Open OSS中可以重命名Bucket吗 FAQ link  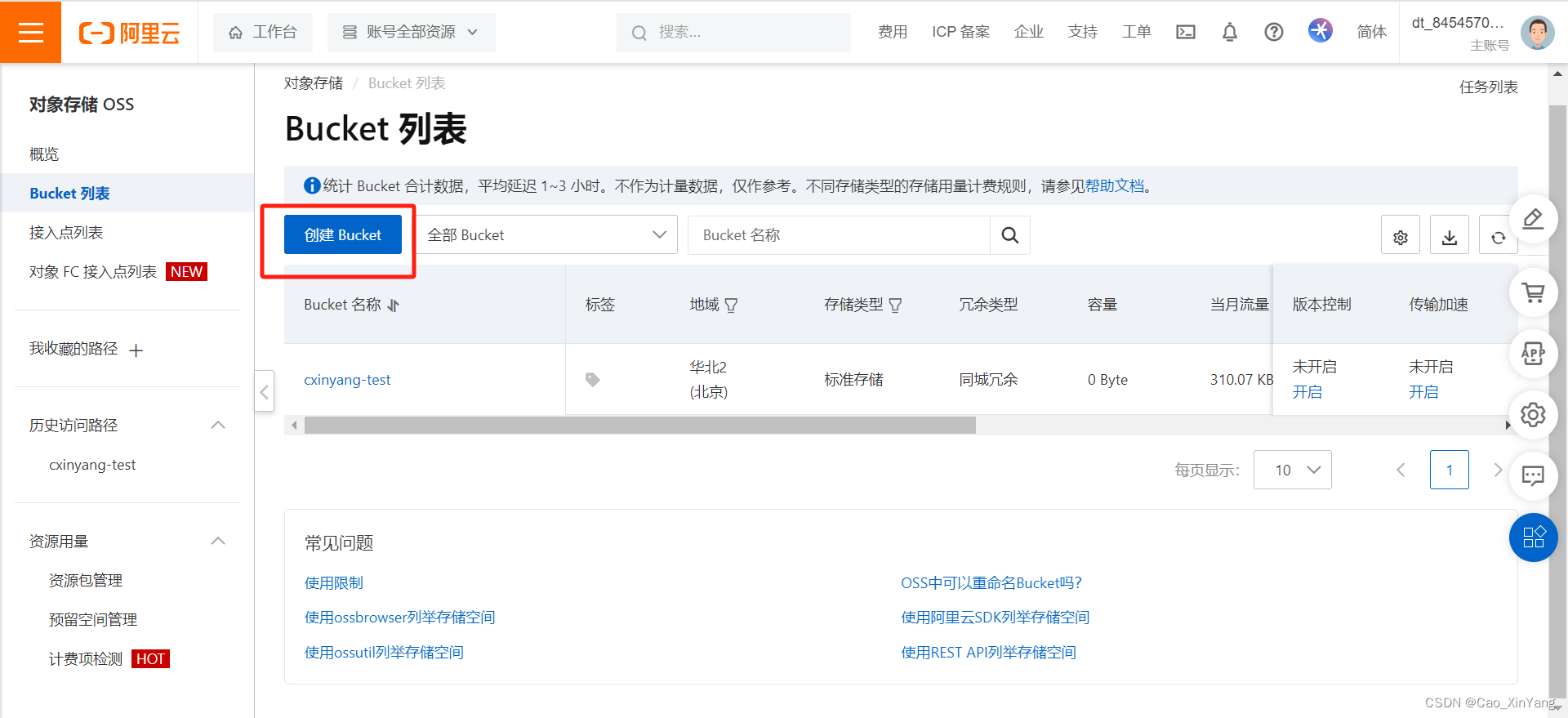click(x=991, y=582)
